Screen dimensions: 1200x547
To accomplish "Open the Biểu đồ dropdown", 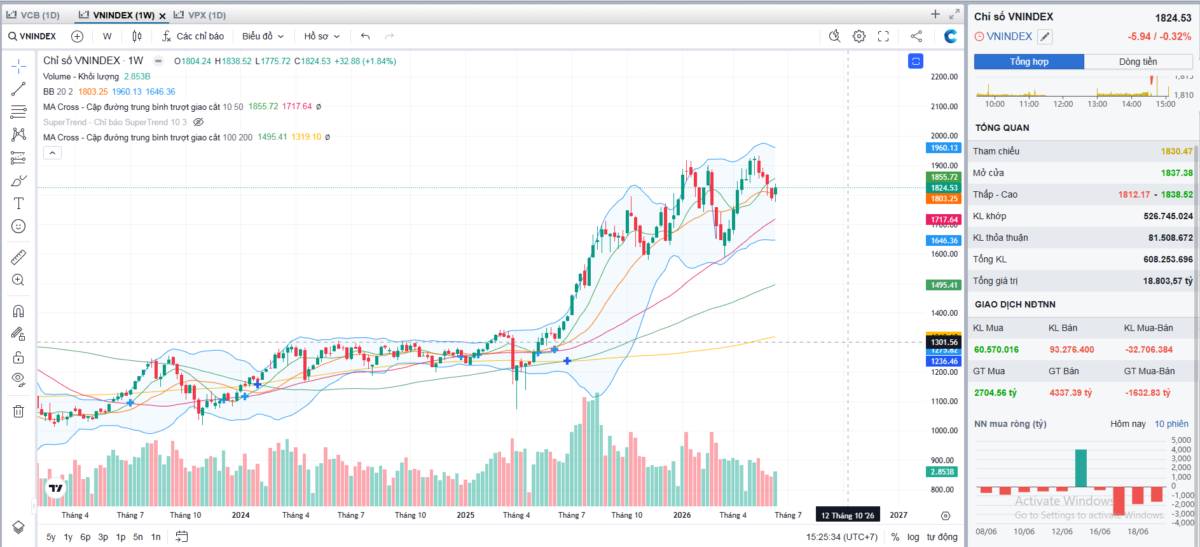I will click(x=263, y=36).
